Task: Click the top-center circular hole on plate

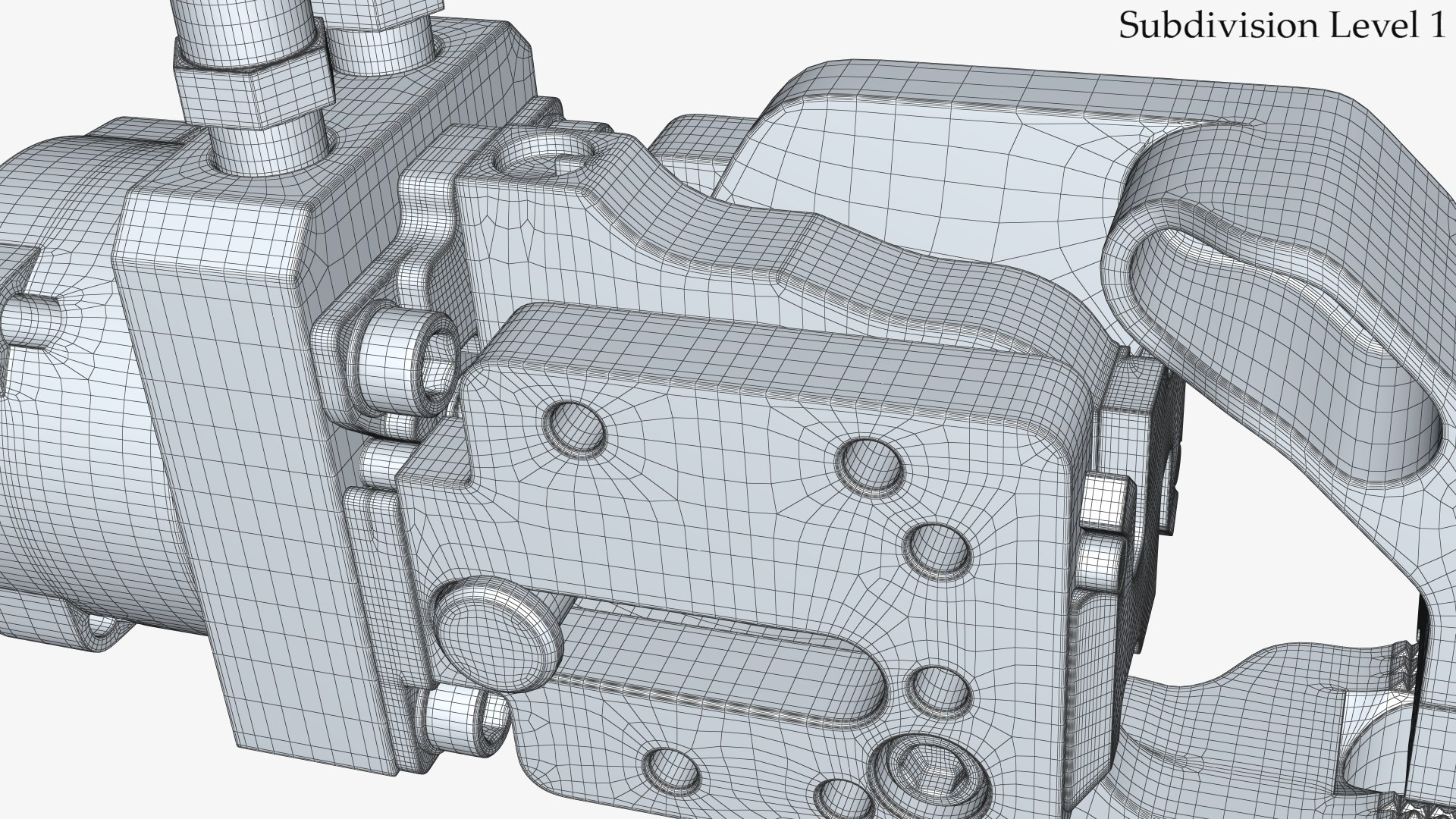Action: 871,465
